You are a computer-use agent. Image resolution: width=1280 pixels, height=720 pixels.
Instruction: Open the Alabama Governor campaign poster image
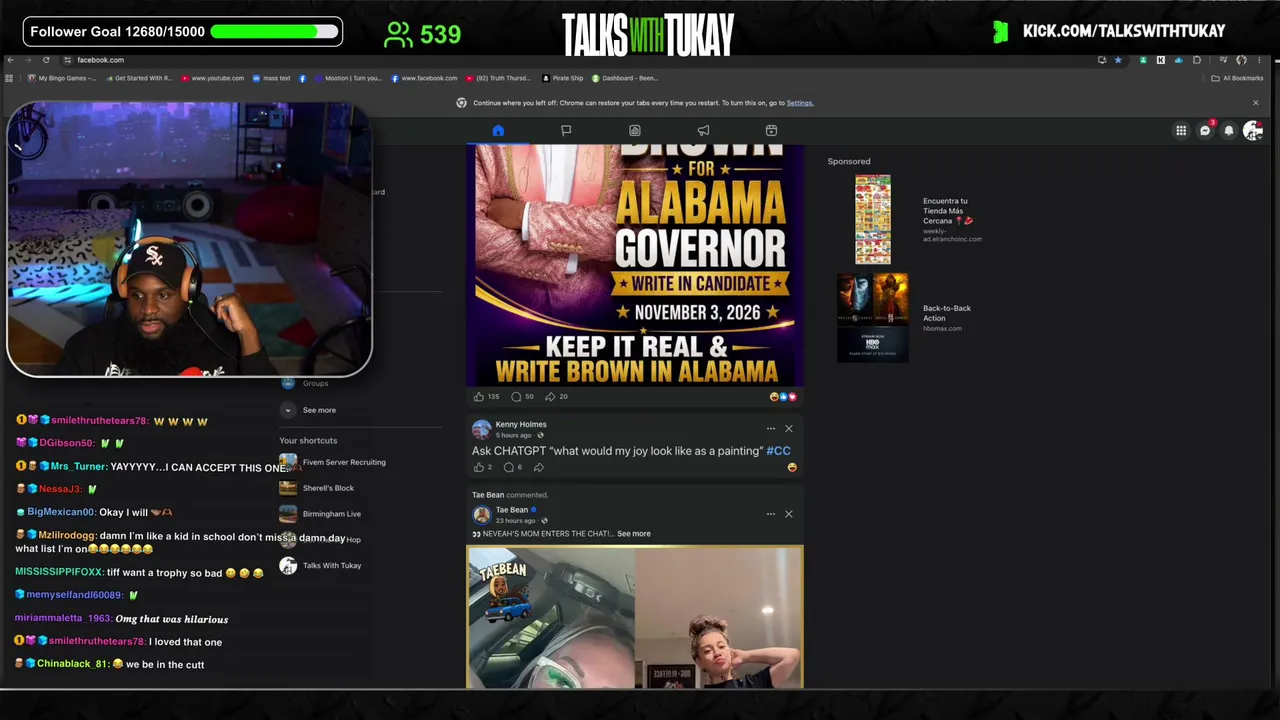click(635, 265)
